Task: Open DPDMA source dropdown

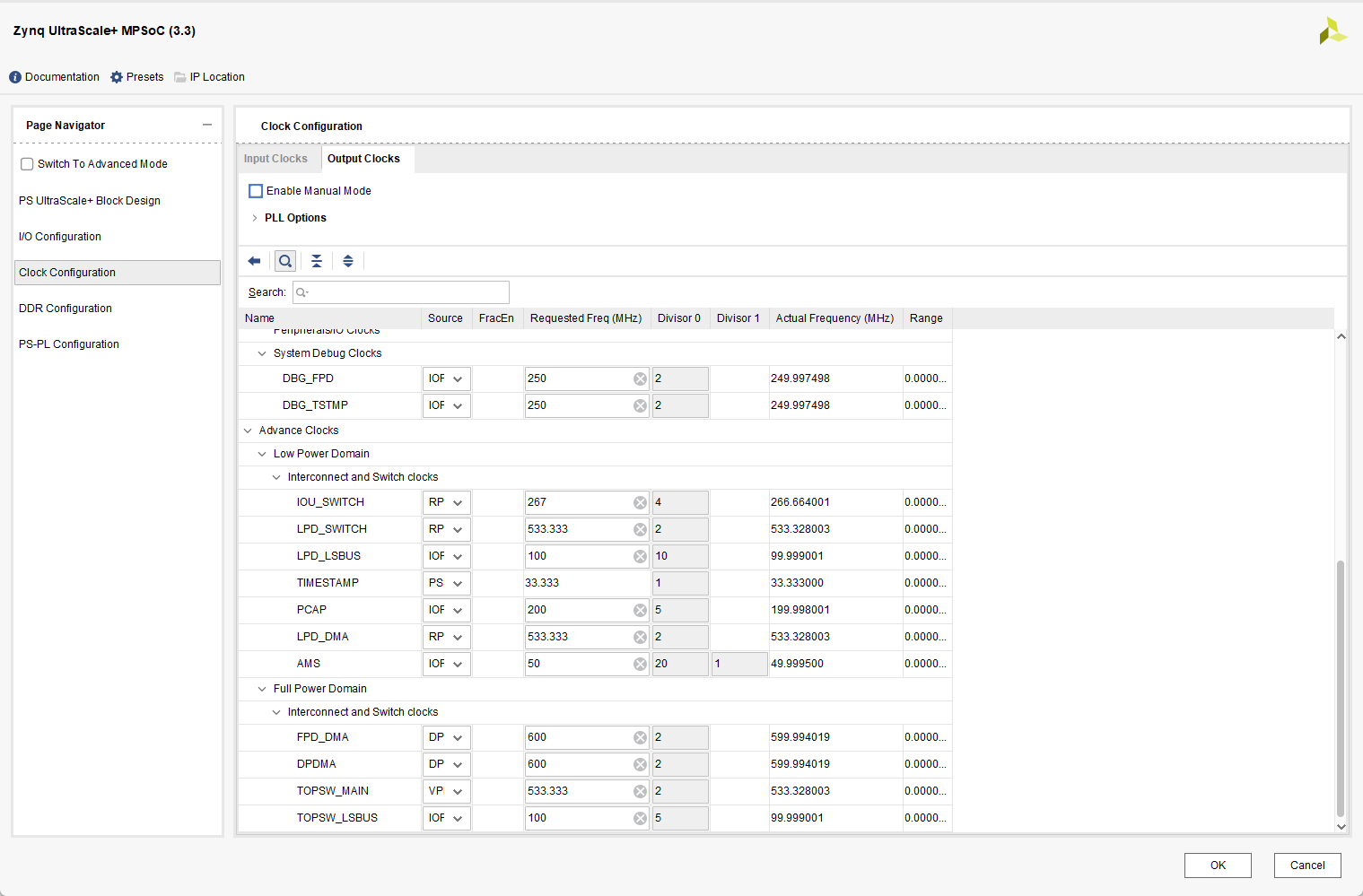Action: [x=447, y=764]
